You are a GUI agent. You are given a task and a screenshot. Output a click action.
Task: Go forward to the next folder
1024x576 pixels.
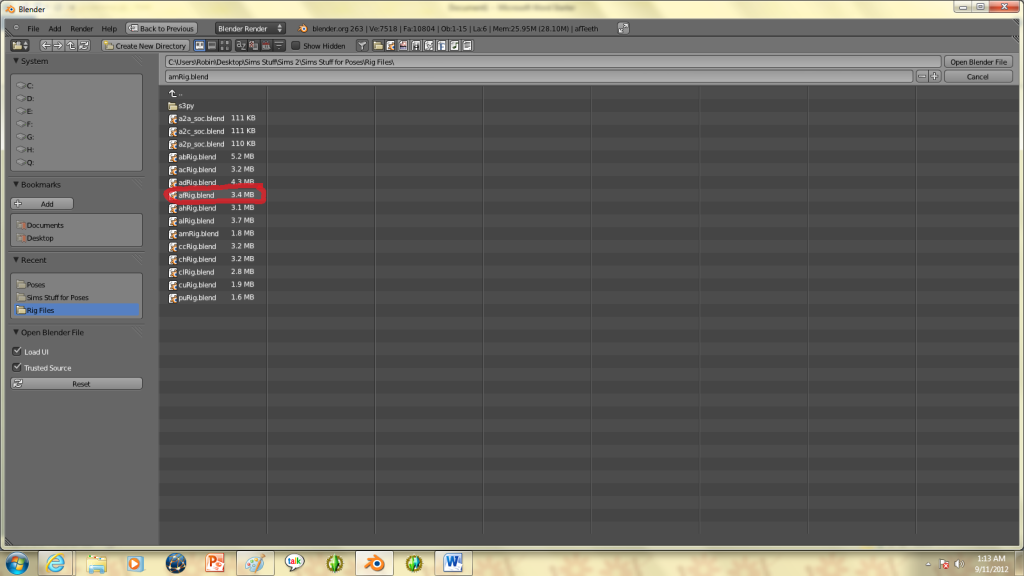58,46
